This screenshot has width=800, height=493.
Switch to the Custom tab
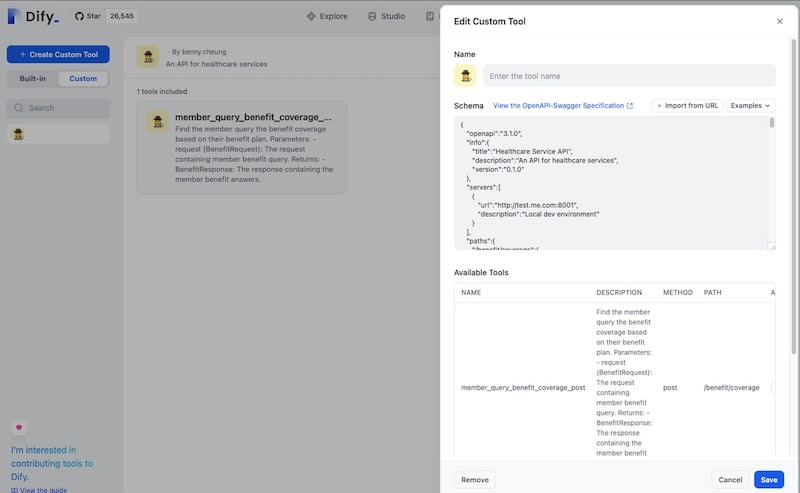(x=83, y=79)
